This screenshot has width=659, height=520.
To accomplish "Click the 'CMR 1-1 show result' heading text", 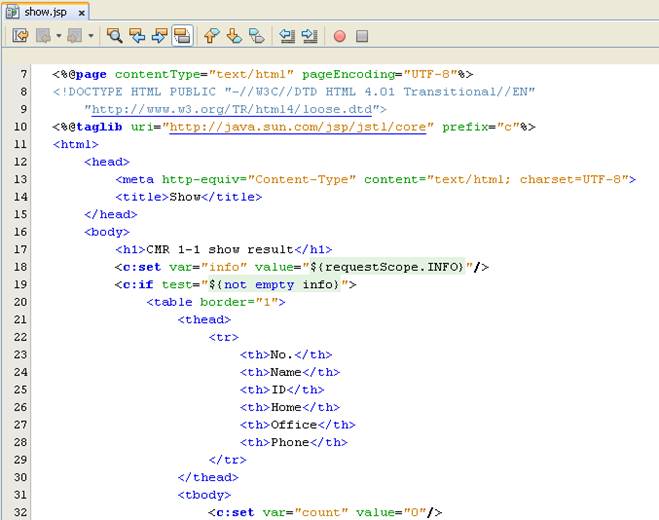I will 219,250.
